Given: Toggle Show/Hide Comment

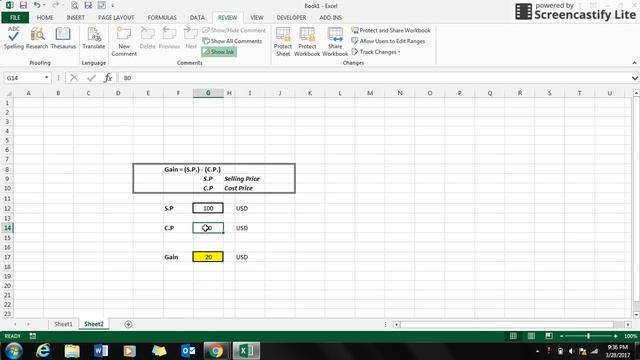Looking at the screenshot, I should click(x=234, y=30).
